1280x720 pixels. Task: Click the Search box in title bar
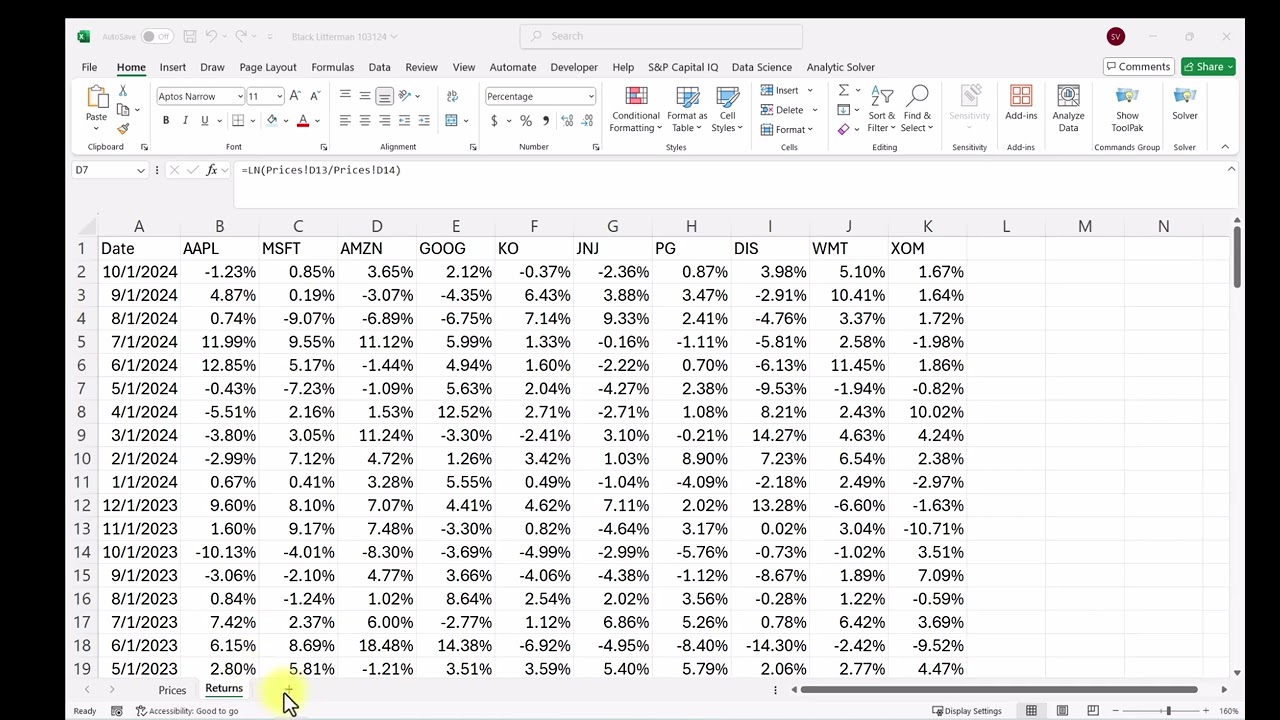coord(661,36)
